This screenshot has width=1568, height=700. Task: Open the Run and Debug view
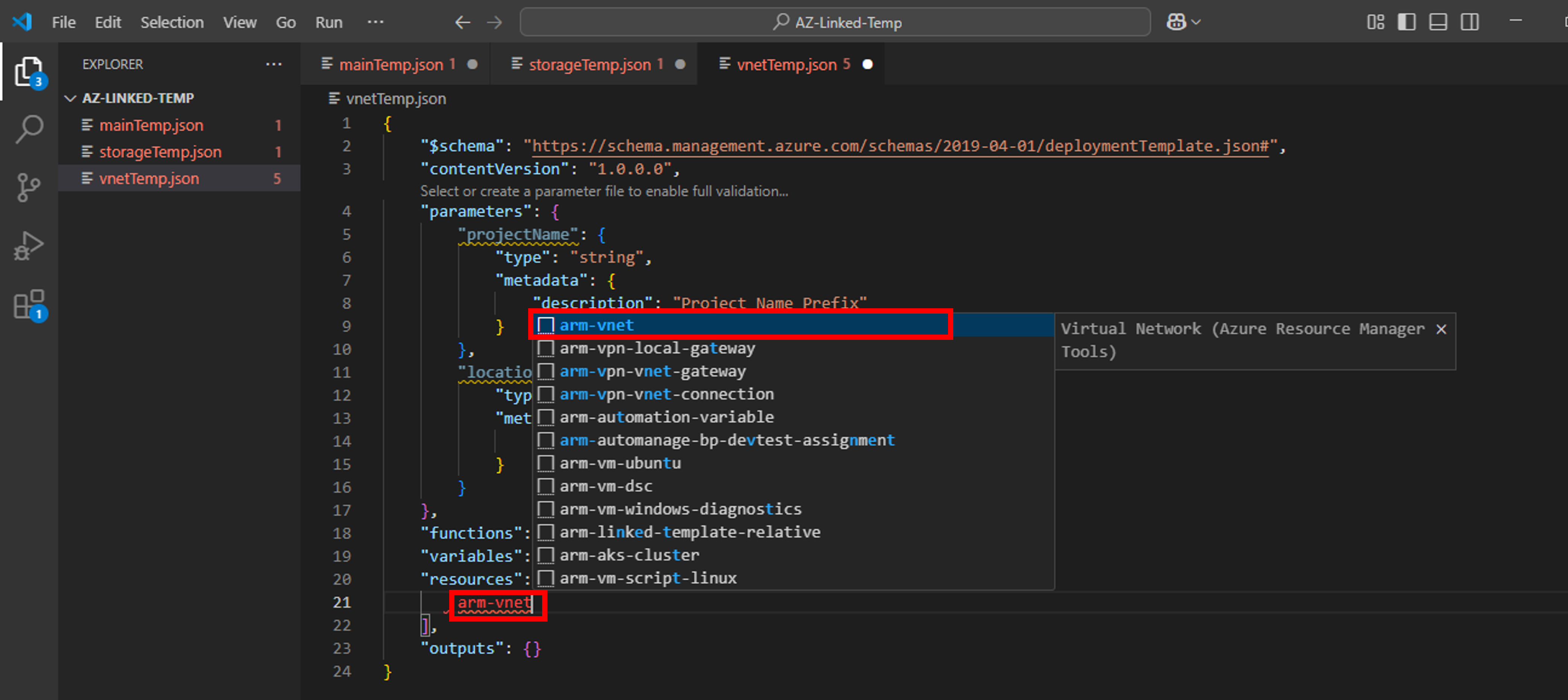(29, 245)
